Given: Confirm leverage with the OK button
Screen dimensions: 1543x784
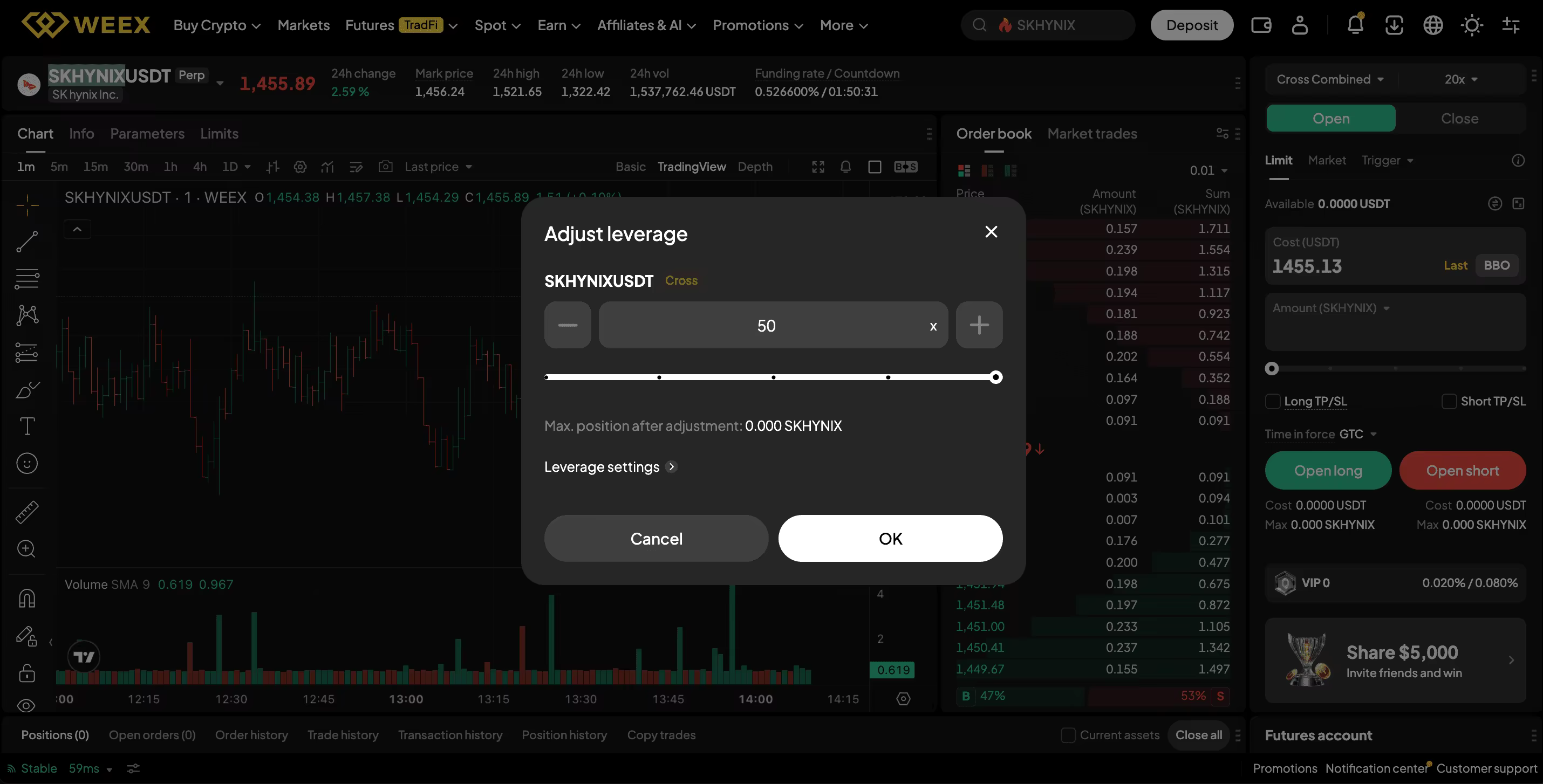Looking at the screenshot, I should tap(890, 539).
